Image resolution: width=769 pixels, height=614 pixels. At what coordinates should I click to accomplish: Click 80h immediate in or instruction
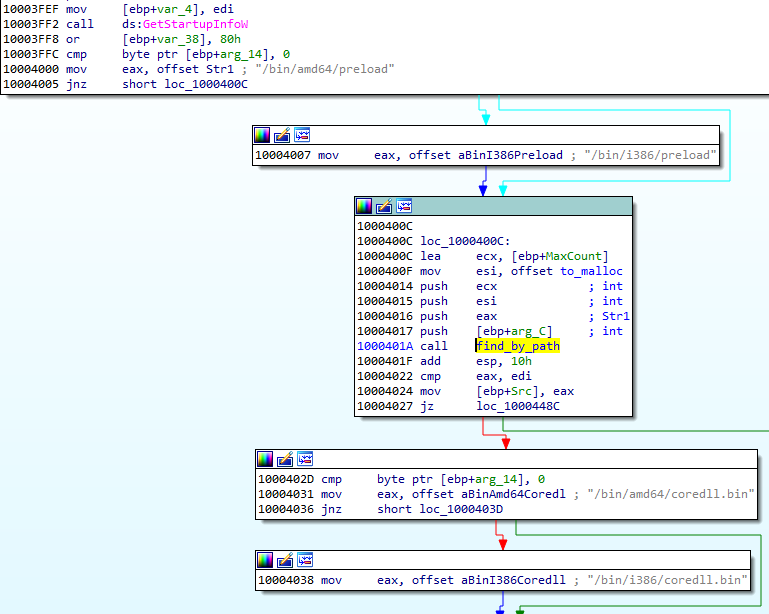click(231, 39)
